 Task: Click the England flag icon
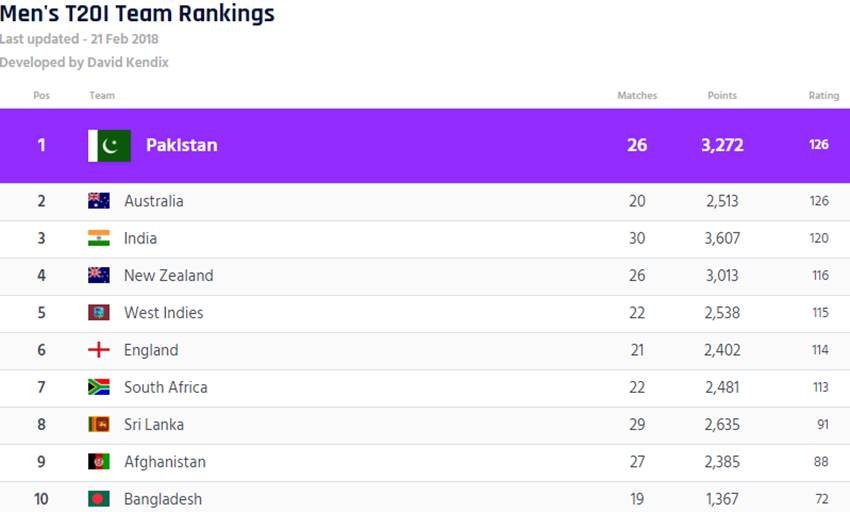tap(99, 350)
